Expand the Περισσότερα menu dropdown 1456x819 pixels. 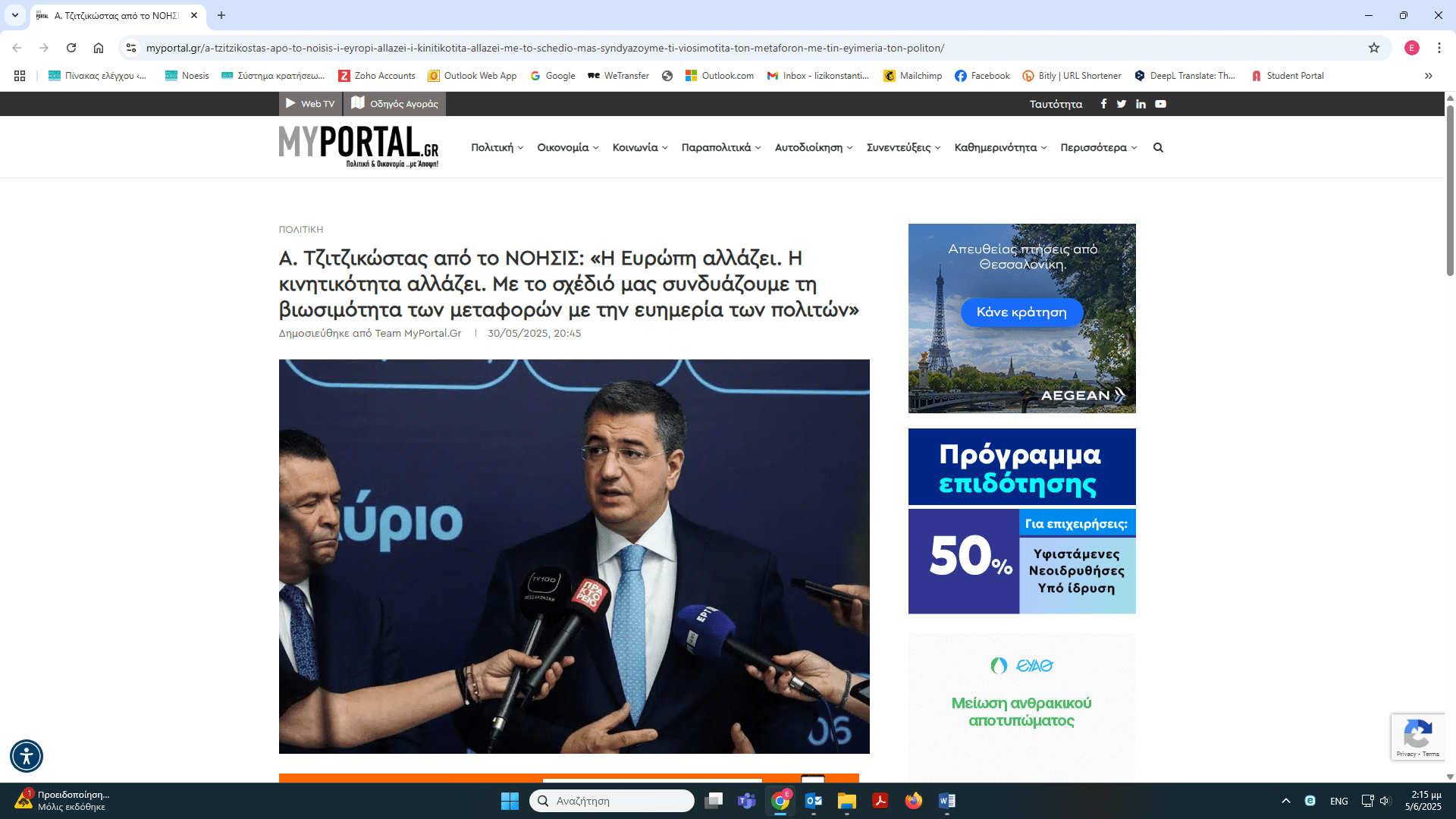click(x=1098, y=148)
